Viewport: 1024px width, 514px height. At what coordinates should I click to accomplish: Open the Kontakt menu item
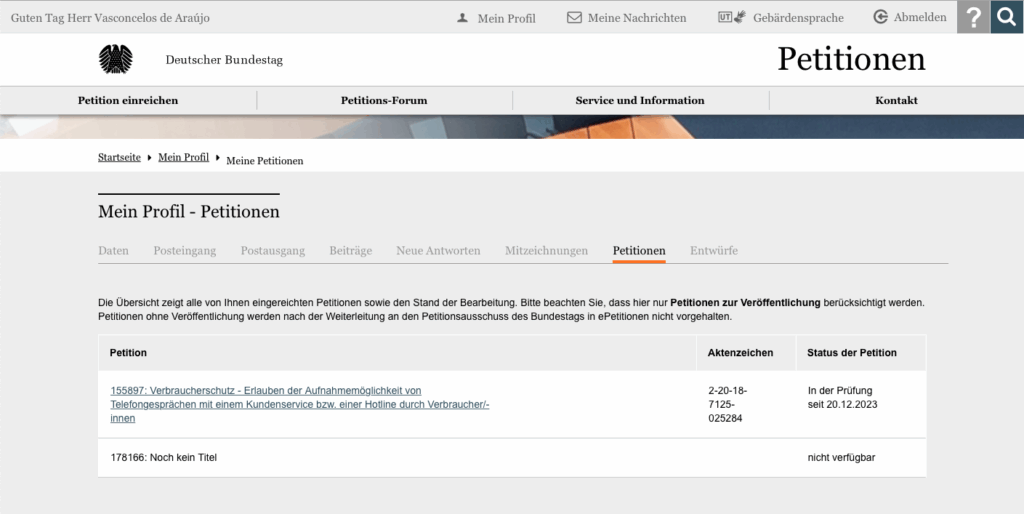point(896,100)
